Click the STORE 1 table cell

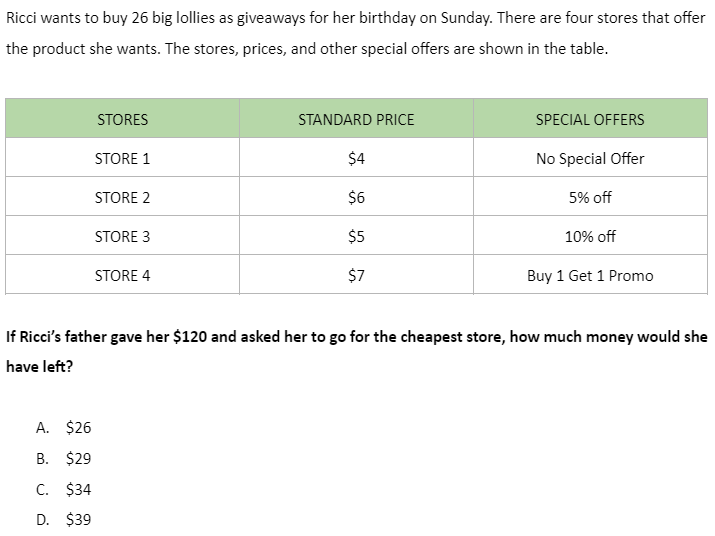tap(122, 158)
